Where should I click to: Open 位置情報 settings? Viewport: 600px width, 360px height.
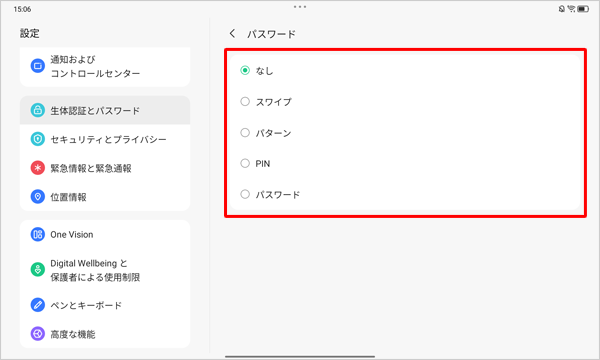(105, 197)
